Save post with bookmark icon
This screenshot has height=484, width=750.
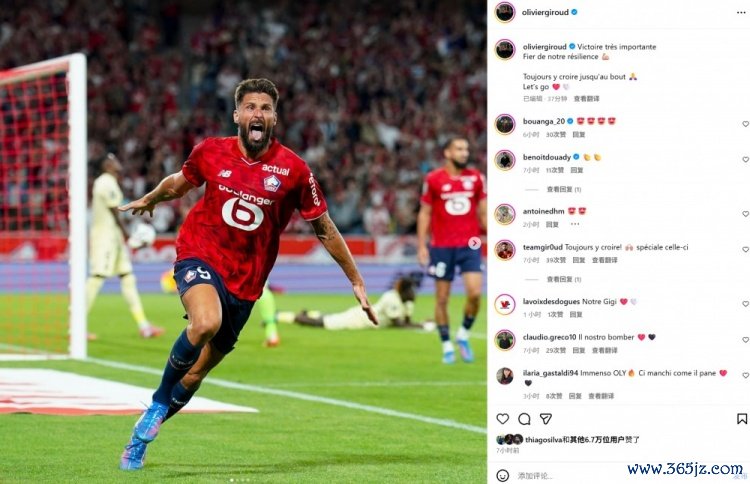(742, 419)
